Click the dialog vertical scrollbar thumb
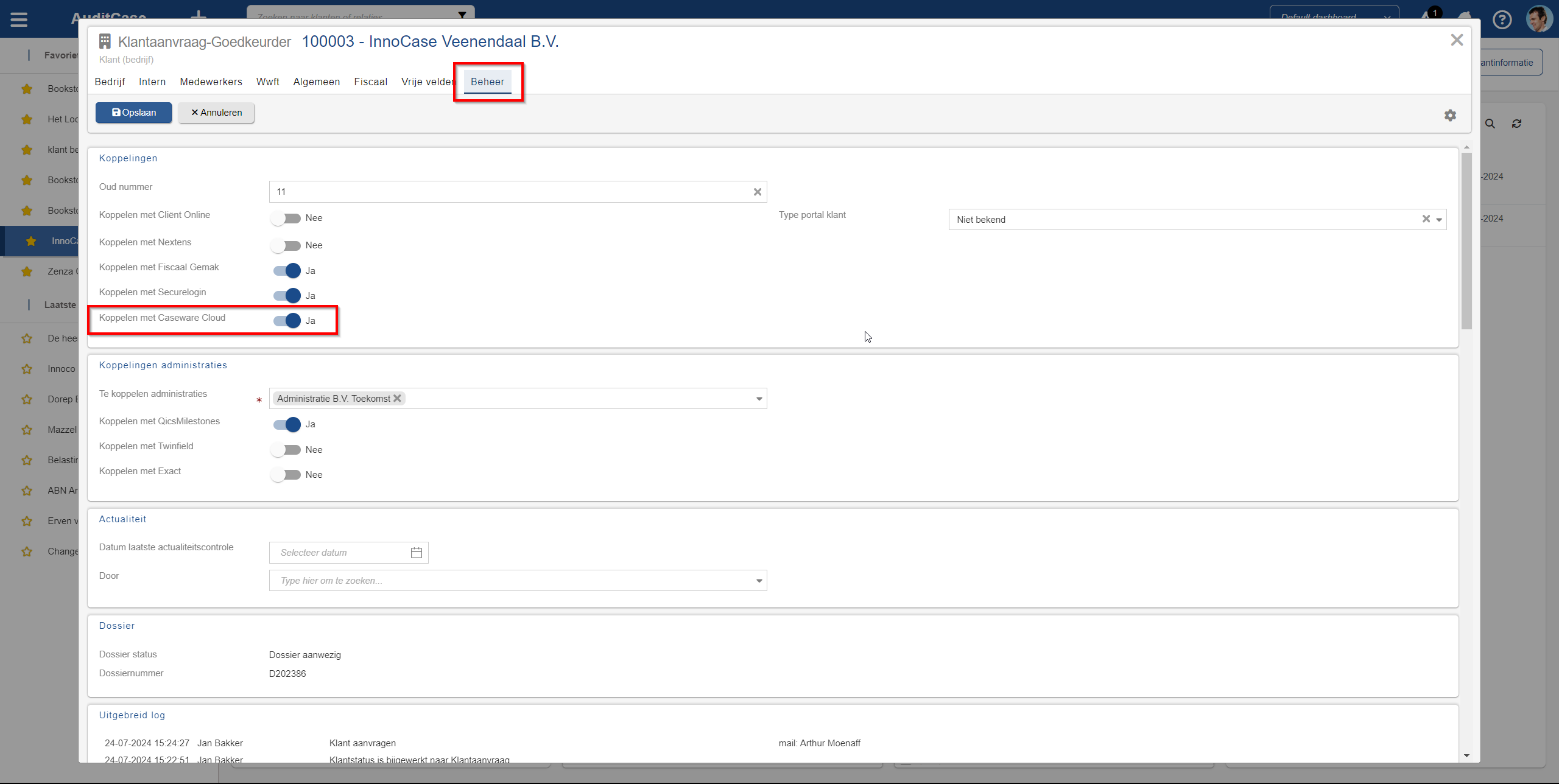 (x=1466, y=240)
